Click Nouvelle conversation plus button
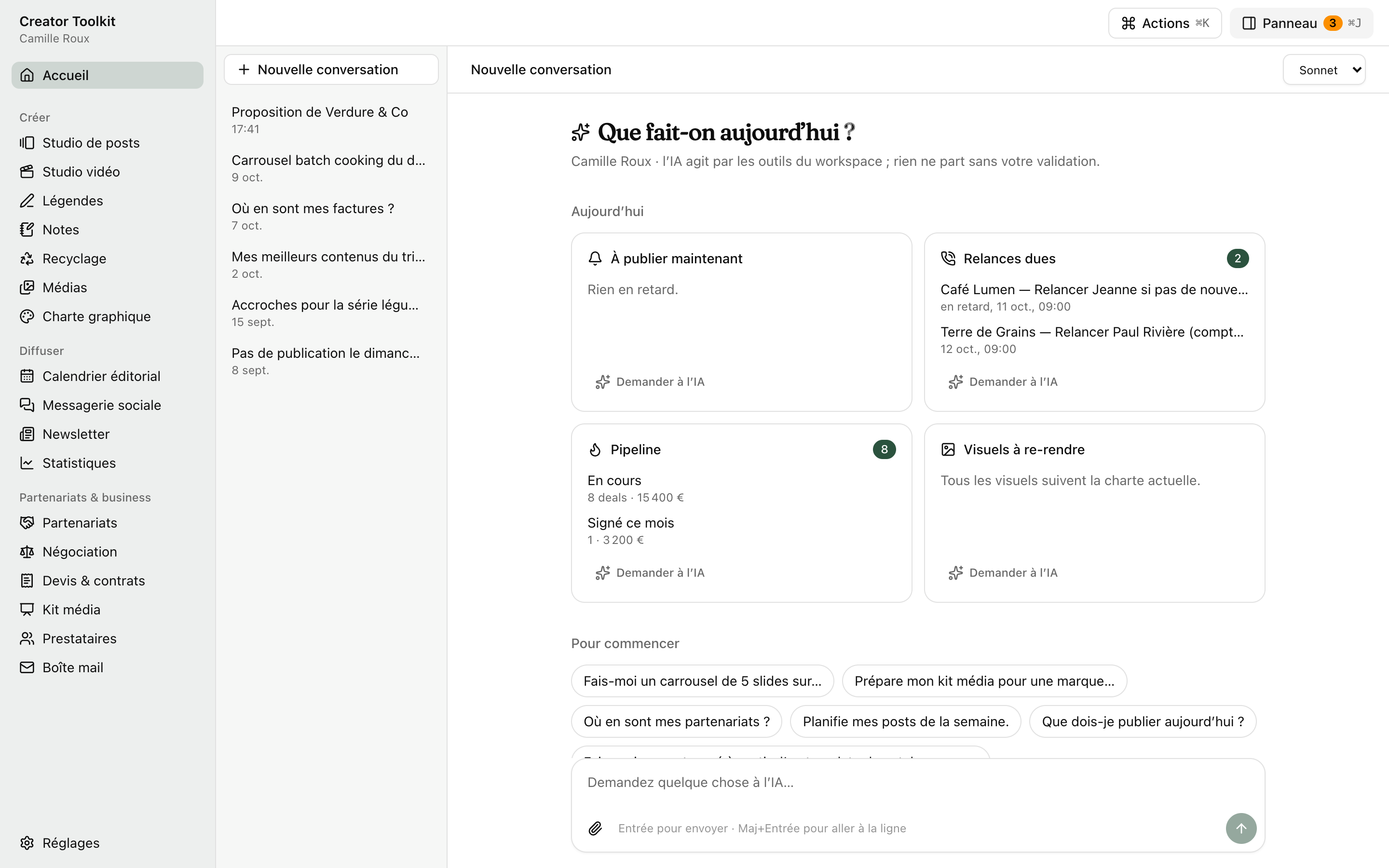Viewport: 1389px width, 868px height. pyautogui.click(x=331, y=69)
